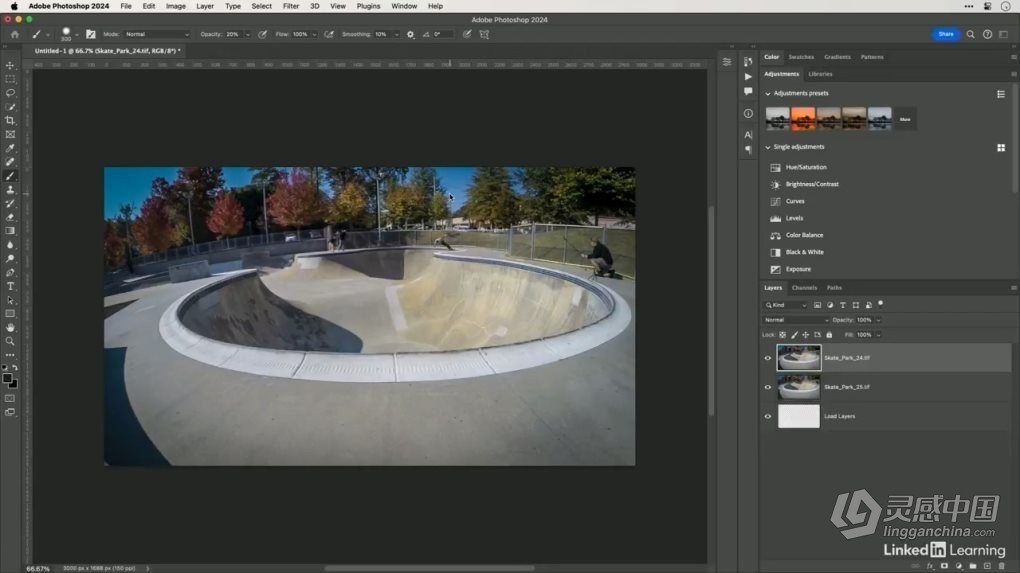Add a Hue/Saturation adjustment

pos(806,168)
